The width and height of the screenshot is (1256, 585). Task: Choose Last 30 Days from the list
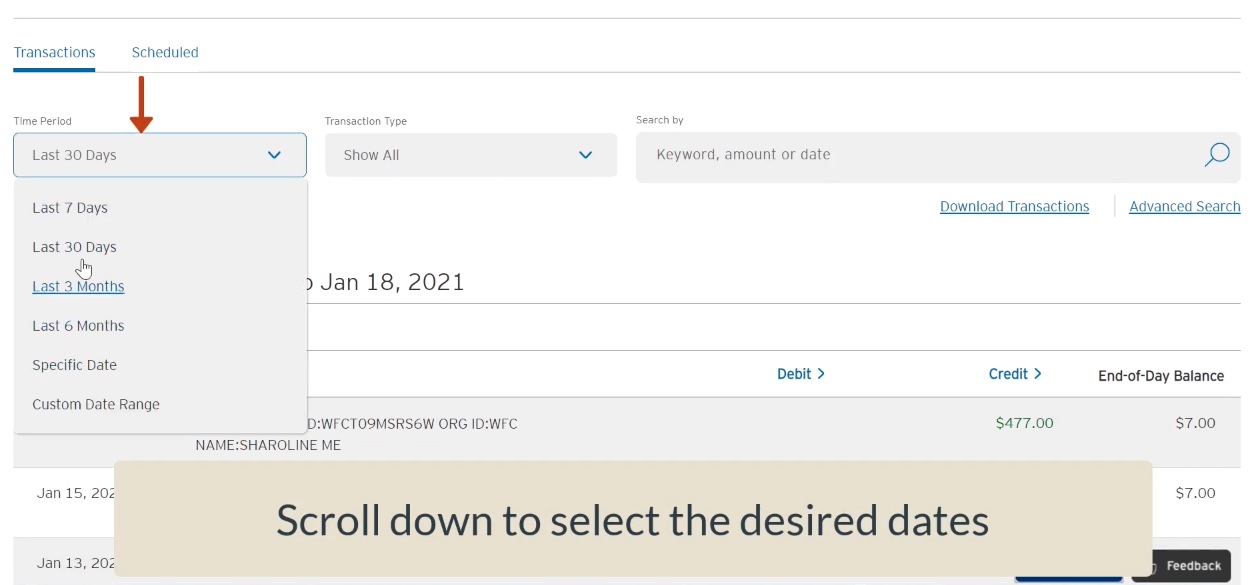74,247
